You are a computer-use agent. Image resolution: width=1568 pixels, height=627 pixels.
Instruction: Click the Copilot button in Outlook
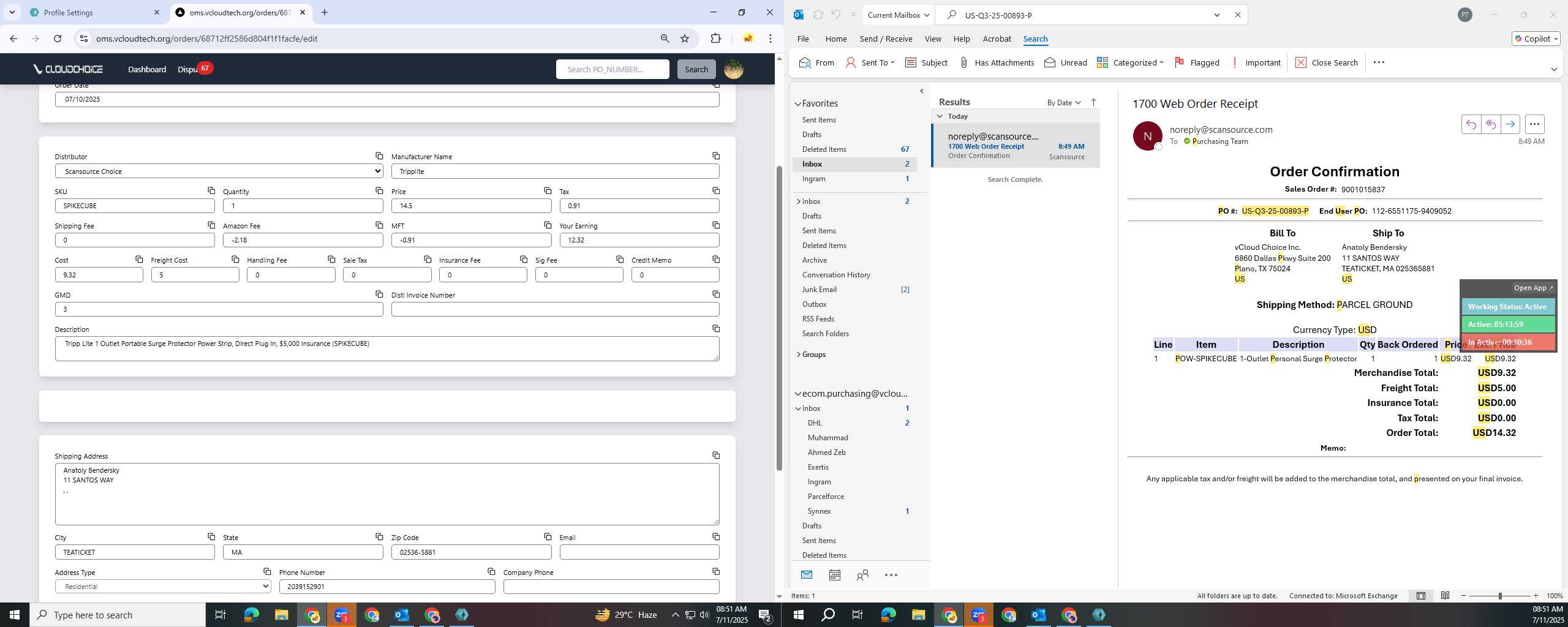click(x=1536, y=39)
